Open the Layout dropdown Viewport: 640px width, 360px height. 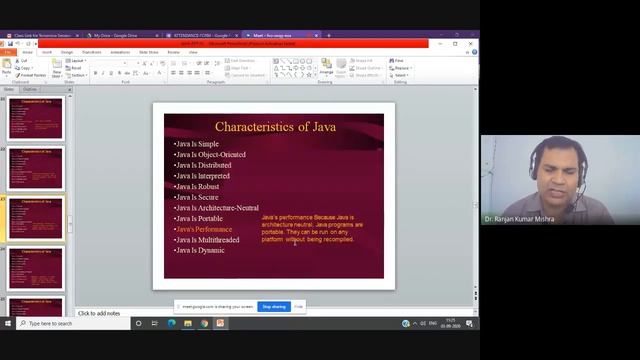76,60
